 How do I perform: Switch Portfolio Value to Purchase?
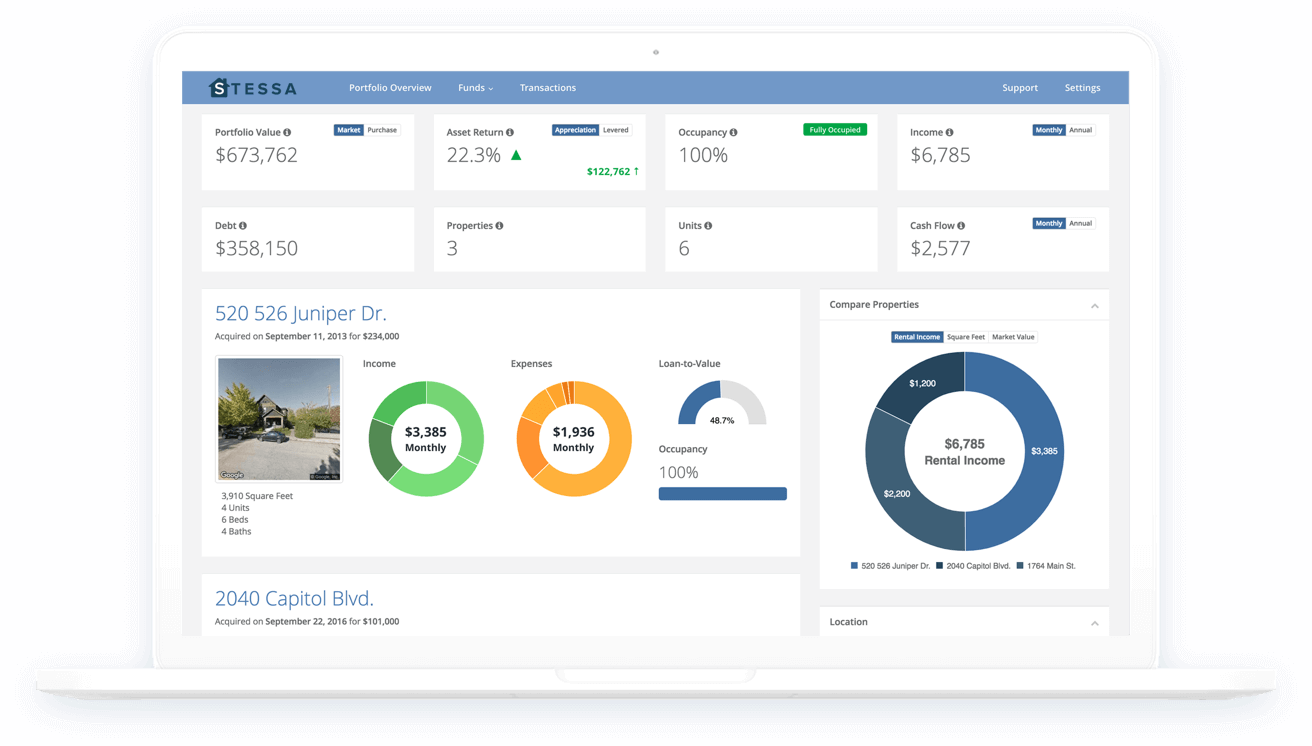pos(382,130)
